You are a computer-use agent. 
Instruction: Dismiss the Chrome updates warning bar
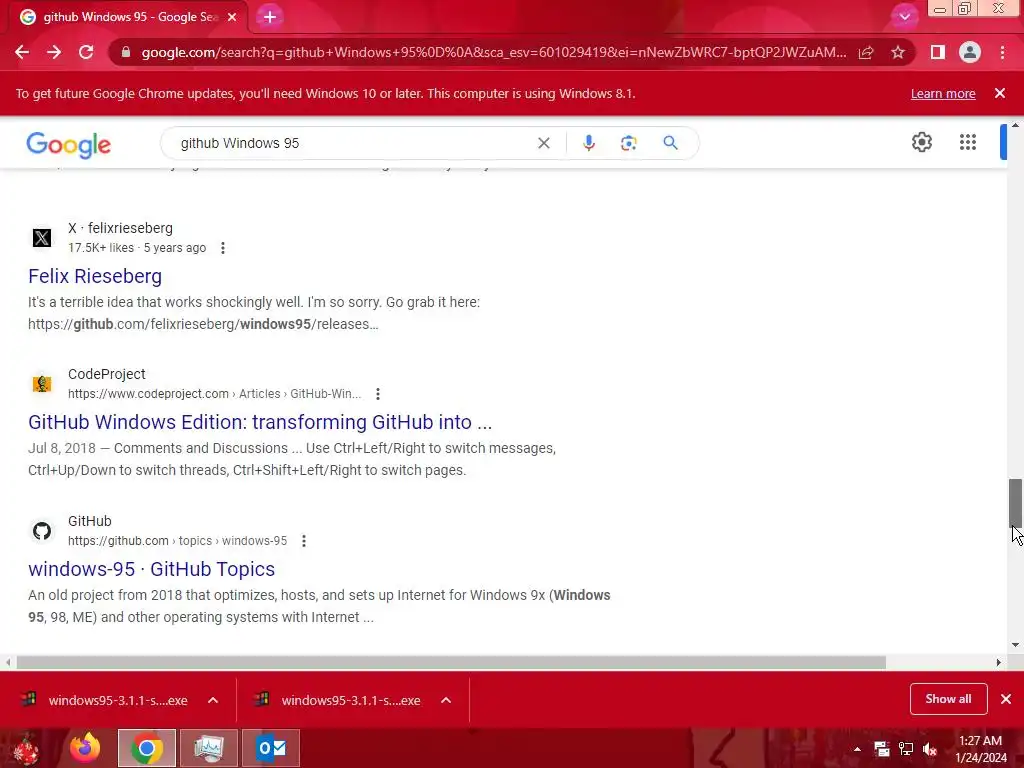(1000, 93)
